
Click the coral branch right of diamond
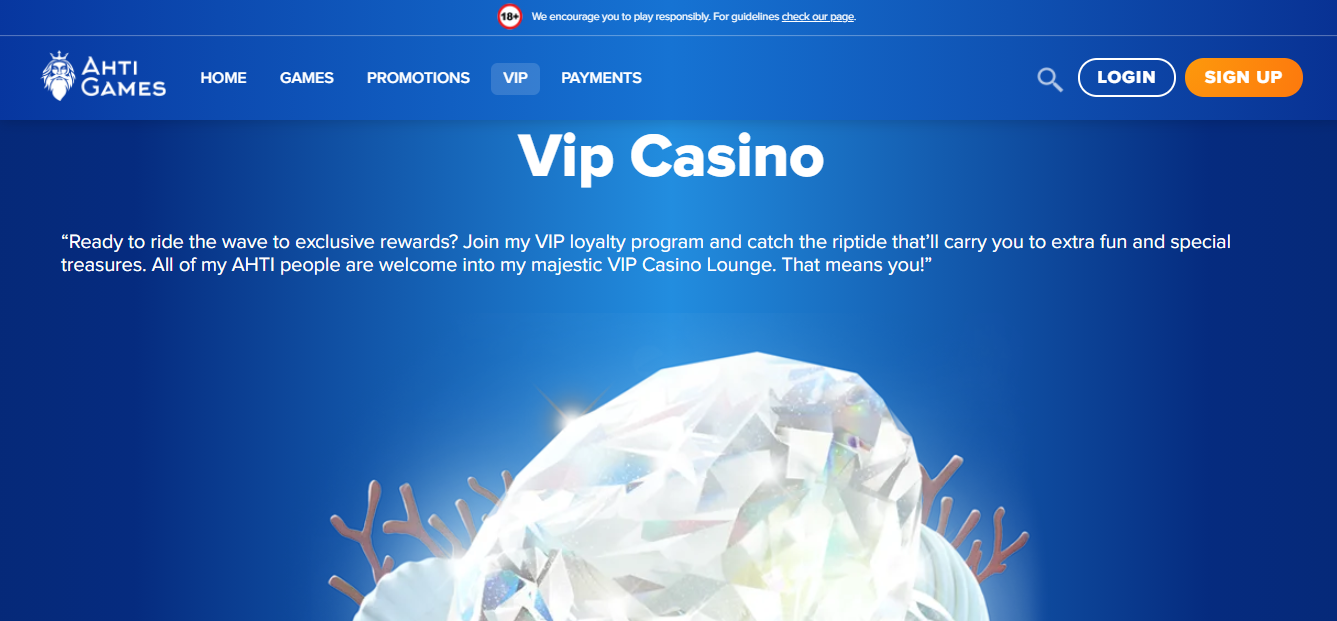pos(975,525)
